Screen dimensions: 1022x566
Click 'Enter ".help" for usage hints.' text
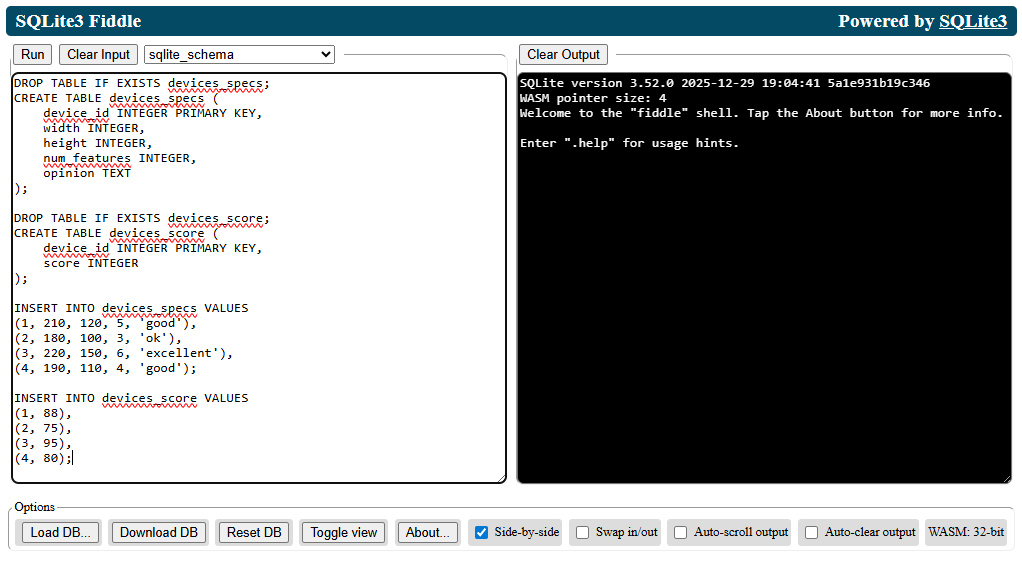629,143
